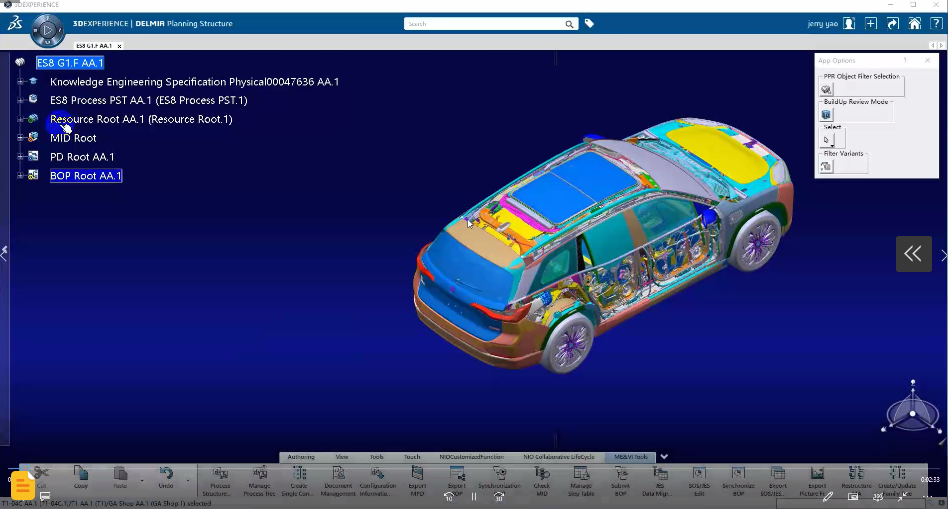Click the Export MPD icon
Viewport: 948px width, 509px height.
(x=417, y=473)
